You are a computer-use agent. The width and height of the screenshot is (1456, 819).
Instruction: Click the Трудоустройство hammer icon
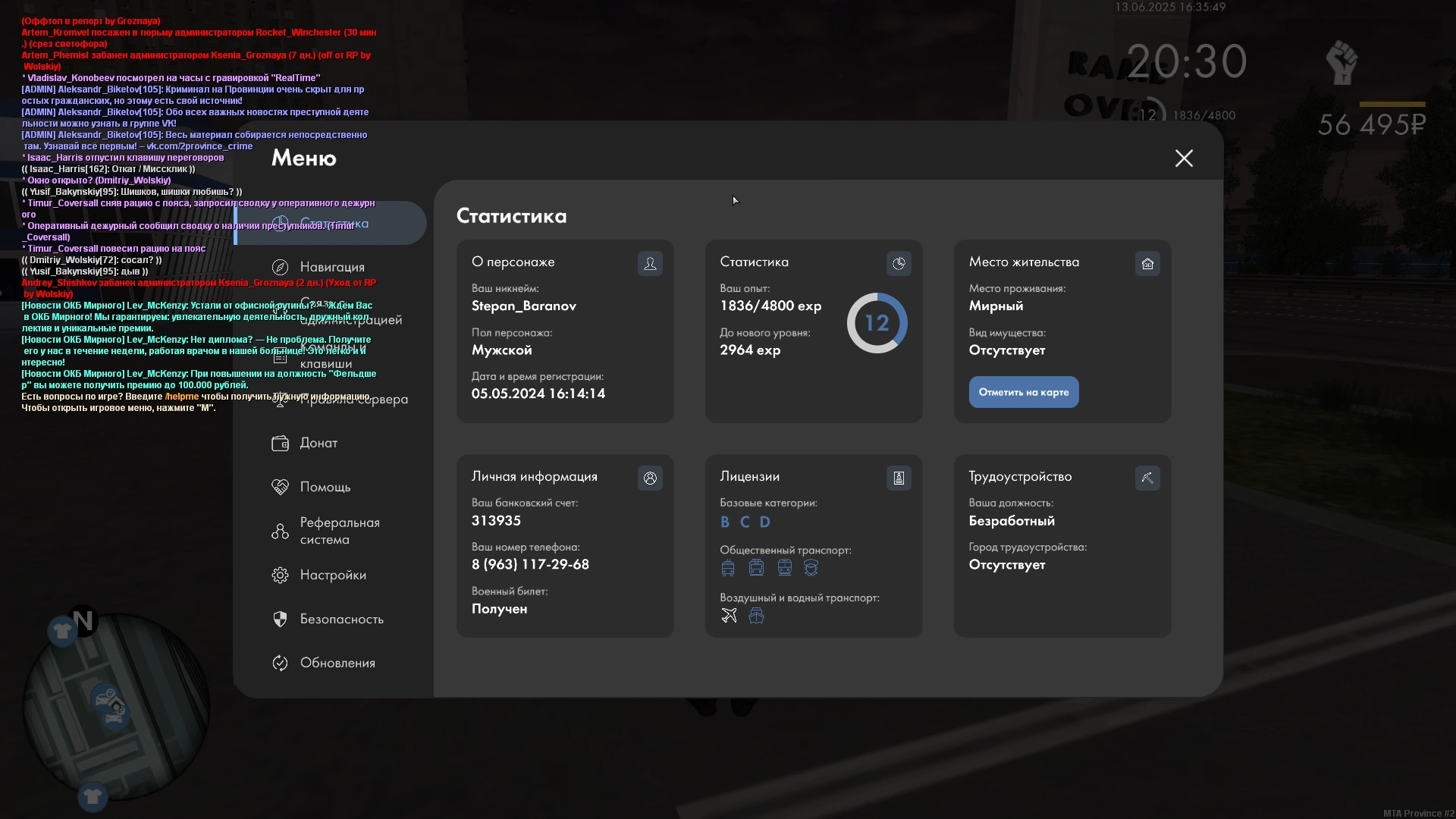tap(1147, 478)
